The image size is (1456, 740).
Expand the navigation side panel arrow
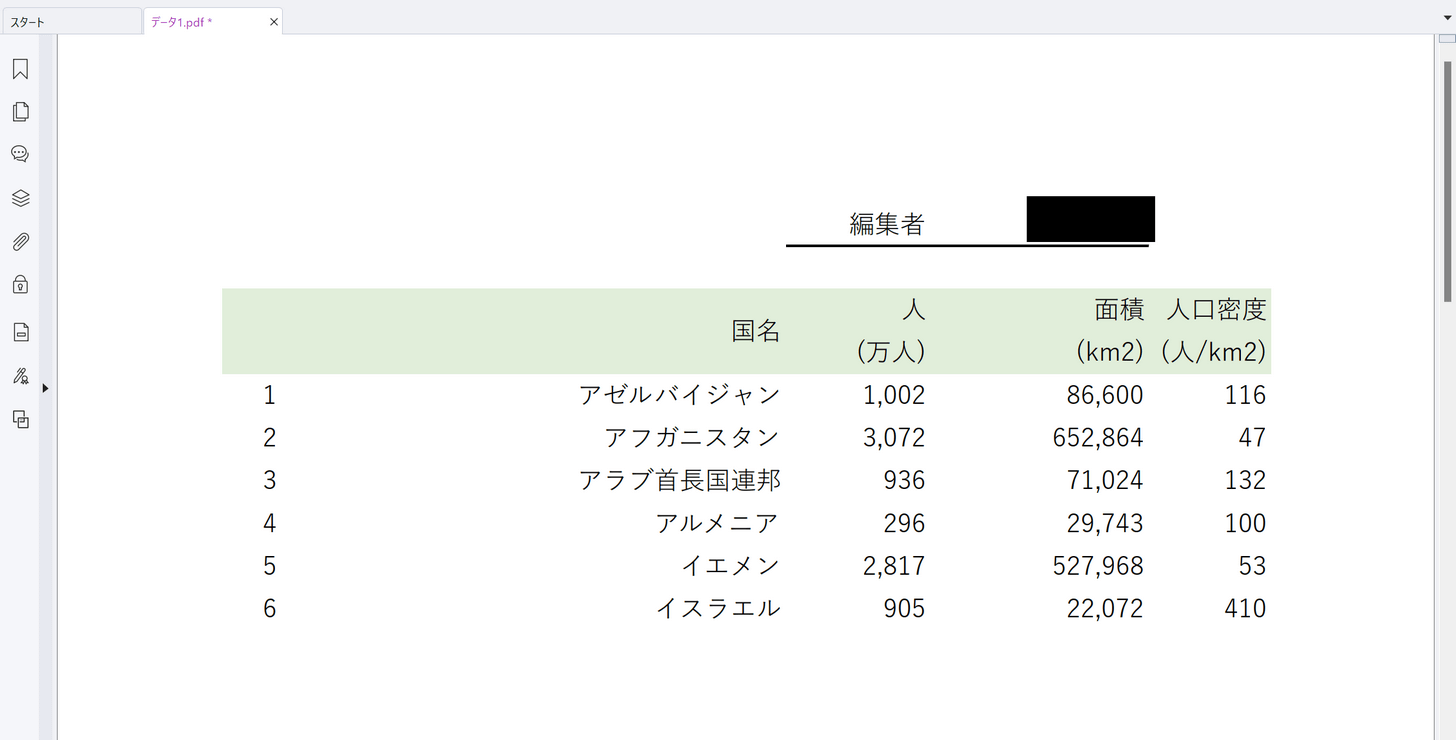[x=45, y=388]
